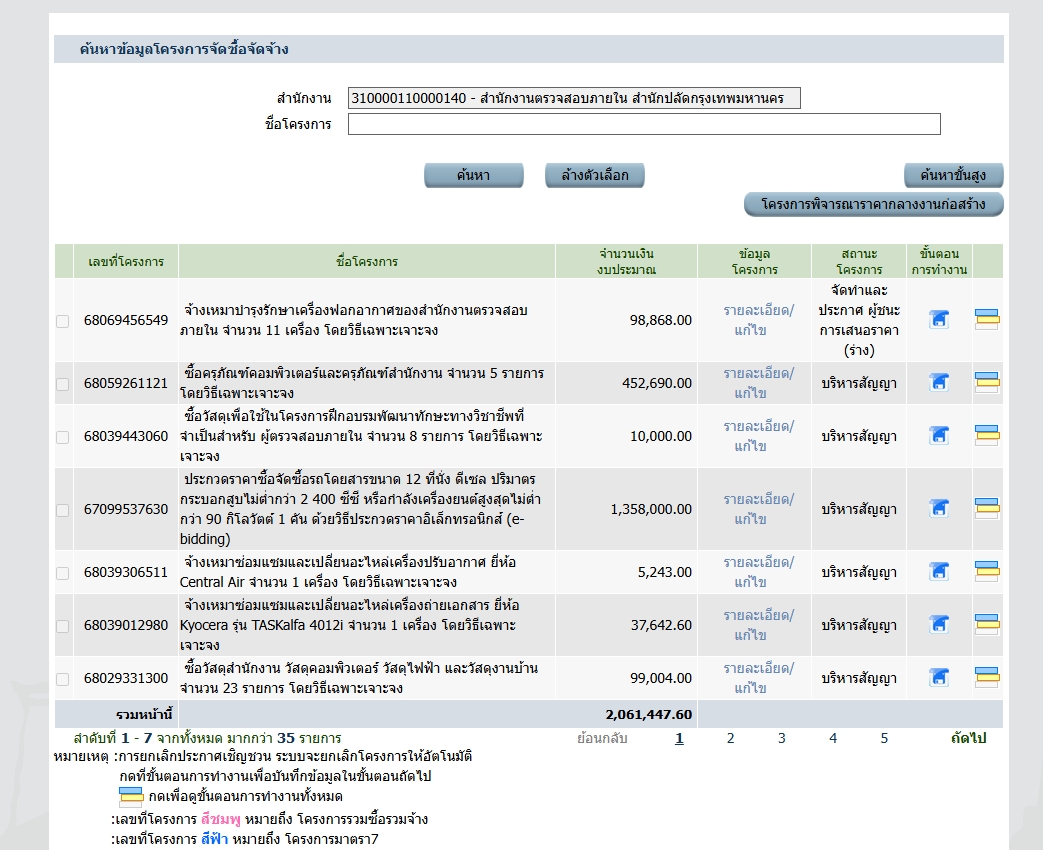Tick checkbox for project 68069456549

(x=63, y=321)
